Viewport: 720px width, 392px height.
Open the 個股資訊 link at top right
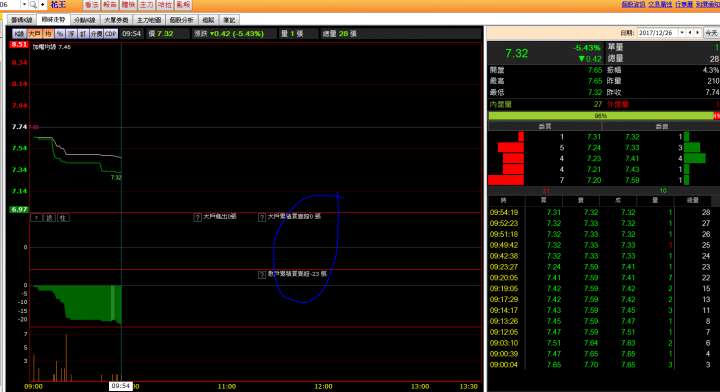coord(633,4)
